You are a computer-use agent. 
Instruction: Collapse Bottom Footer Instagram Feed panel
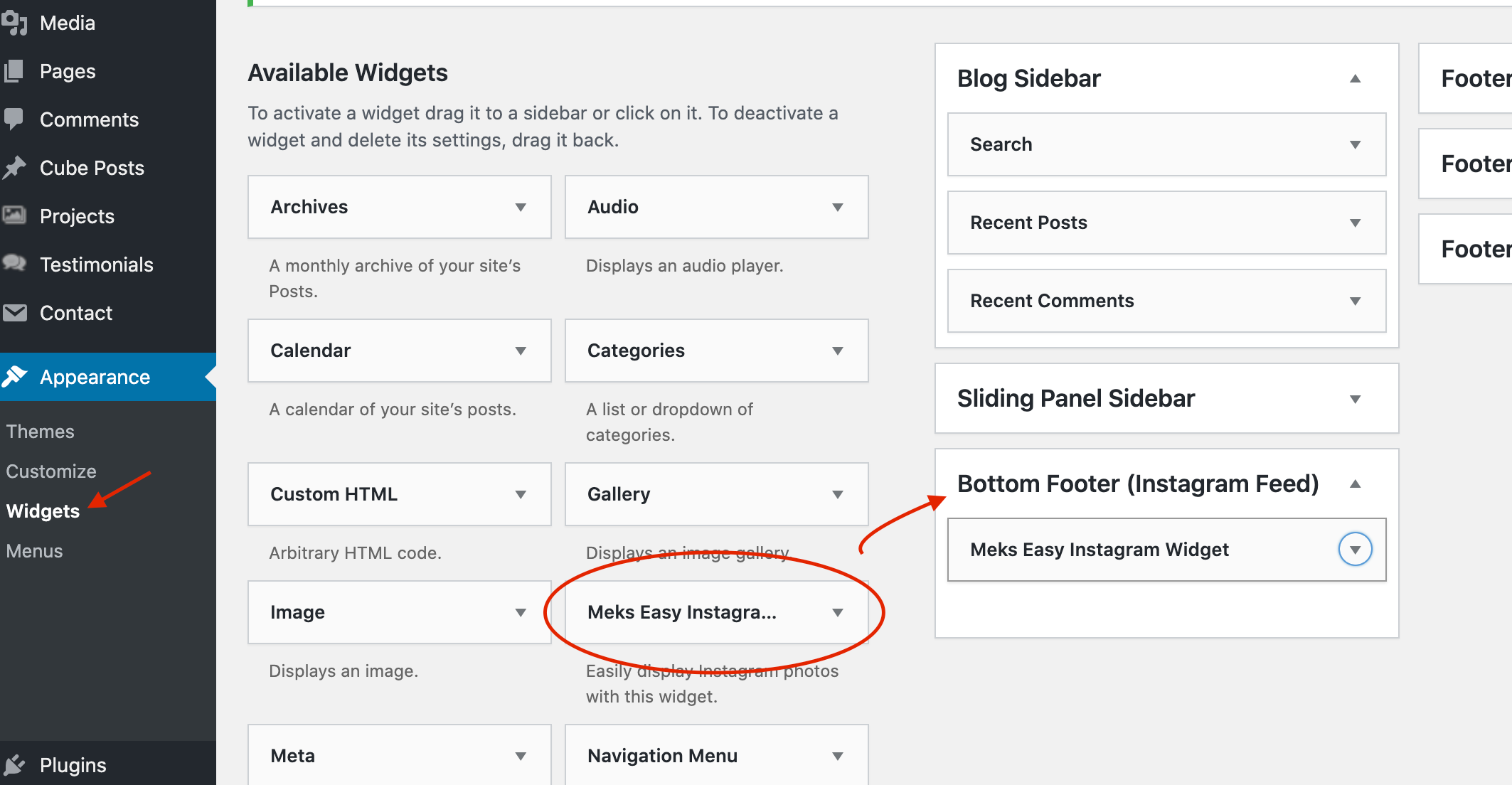click(x=1355, y=484)
